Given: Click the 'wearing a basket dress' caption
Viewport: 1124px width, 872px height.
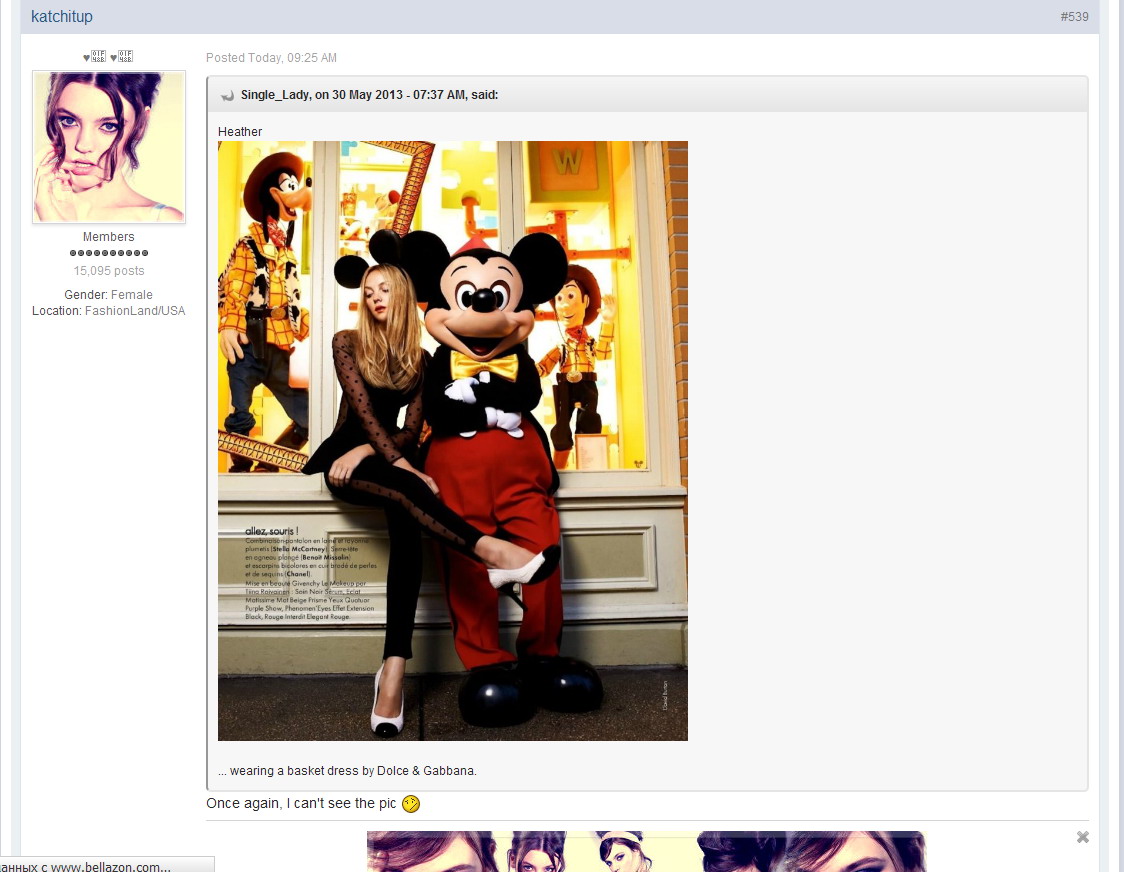Looking at the screenshot, I should [347, 771].
